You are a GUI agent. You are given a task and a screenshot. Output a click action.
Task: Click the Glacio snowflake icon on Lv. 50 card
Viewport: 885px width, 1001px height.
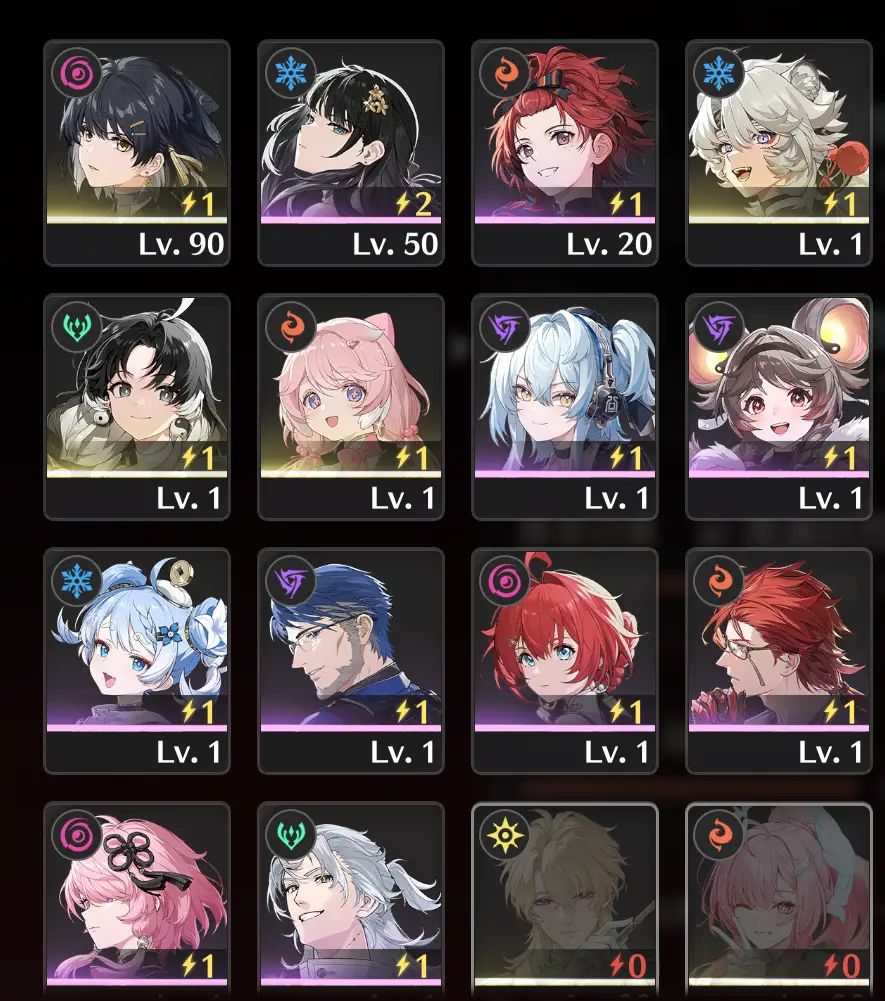coord(291,72)
